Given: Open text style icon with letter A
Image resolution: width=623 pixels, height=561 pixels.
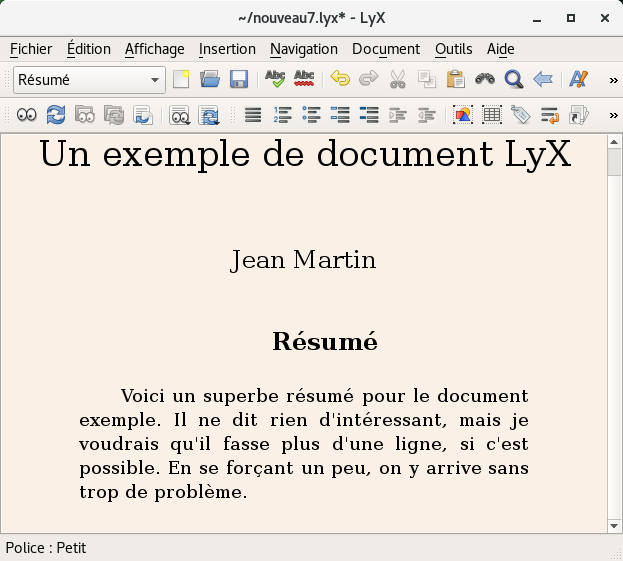Looking at the screenshot, I should coord(578,79).
